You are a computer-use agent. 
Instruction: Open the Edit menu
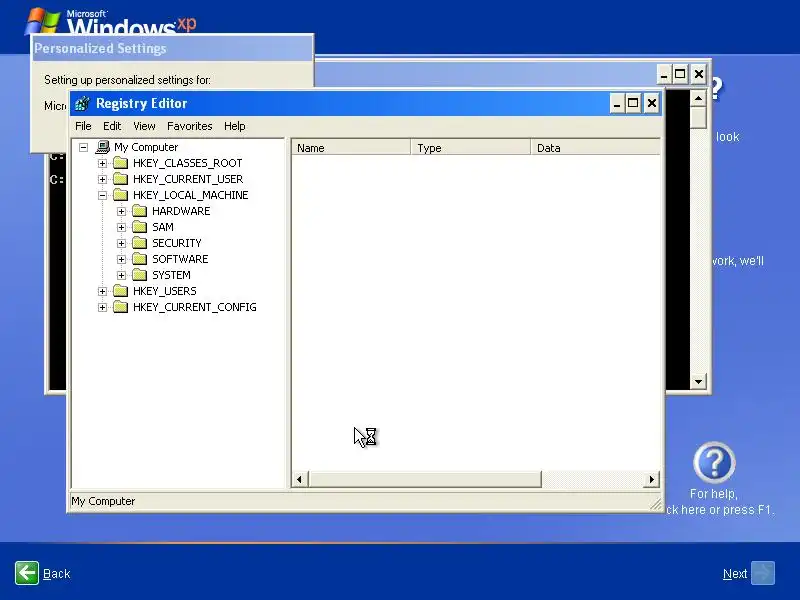pyautogui.click(x=112, y=126)
